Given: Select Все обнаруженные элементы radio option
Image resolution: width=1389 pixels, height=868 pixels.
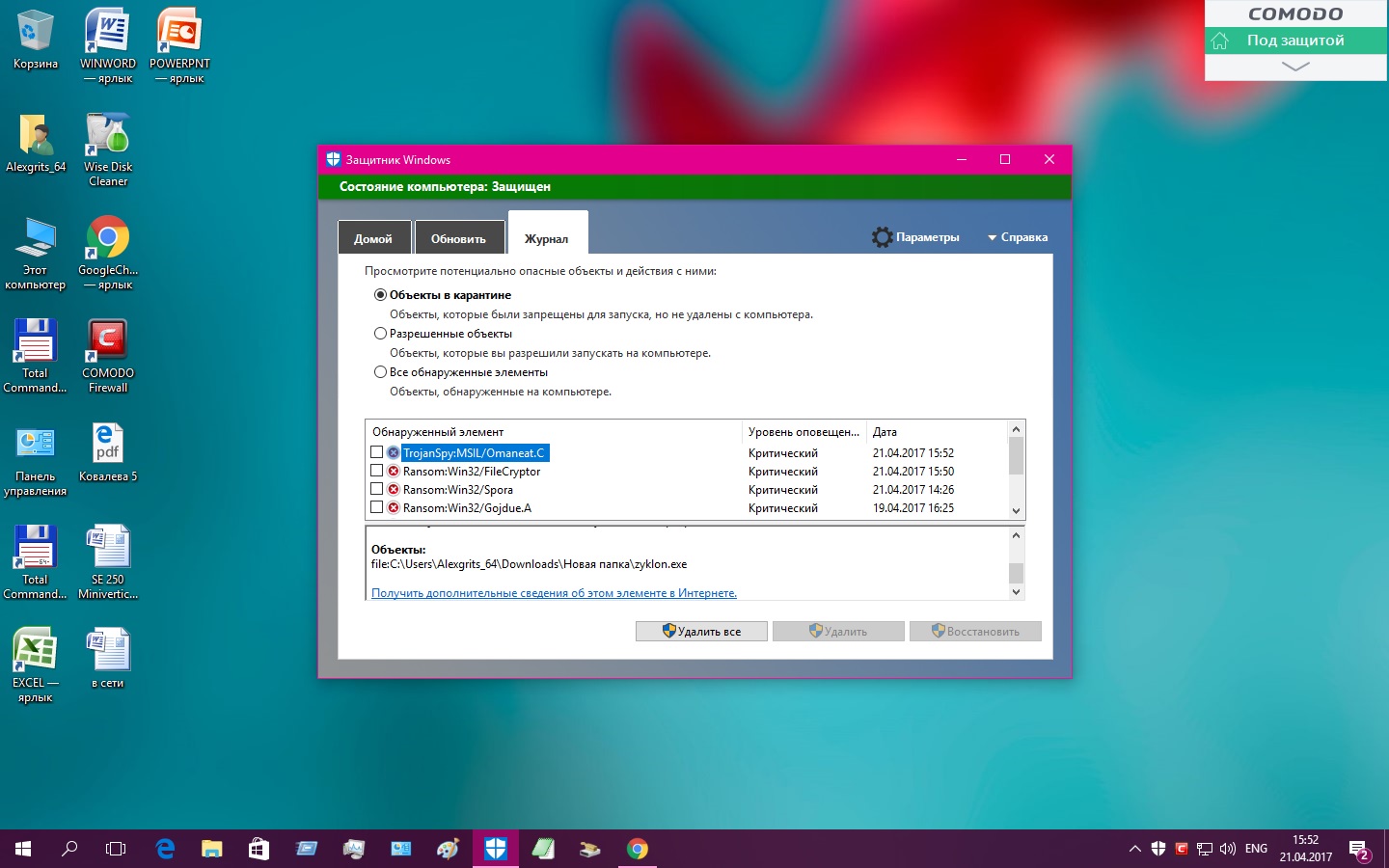Looking at the screenshot, I should click(380, 372).
